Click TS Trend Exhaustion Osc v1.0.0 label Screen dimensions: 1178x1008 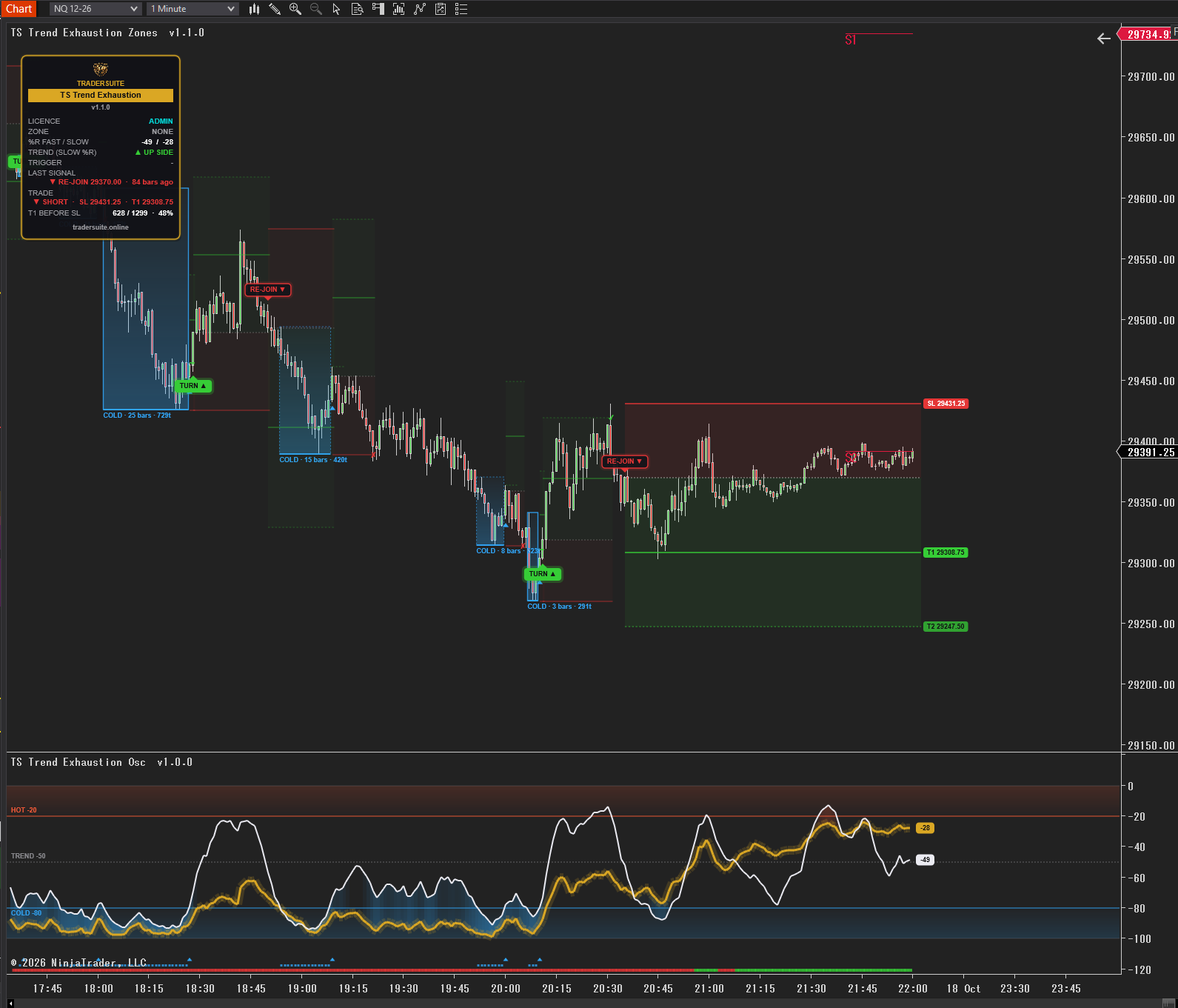click(x=101, y=762)
